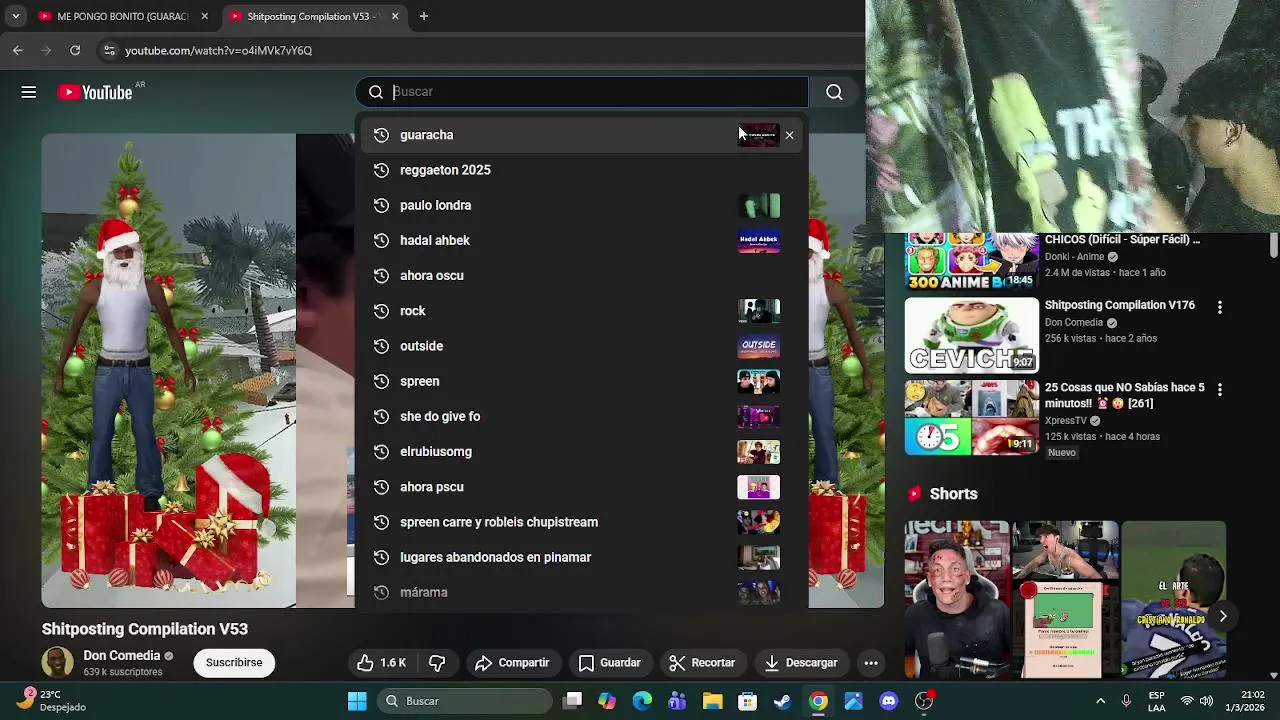Select the reggaeton 2025 suggestion
This screenshot has height=720, width=1280.
point(581,170)
